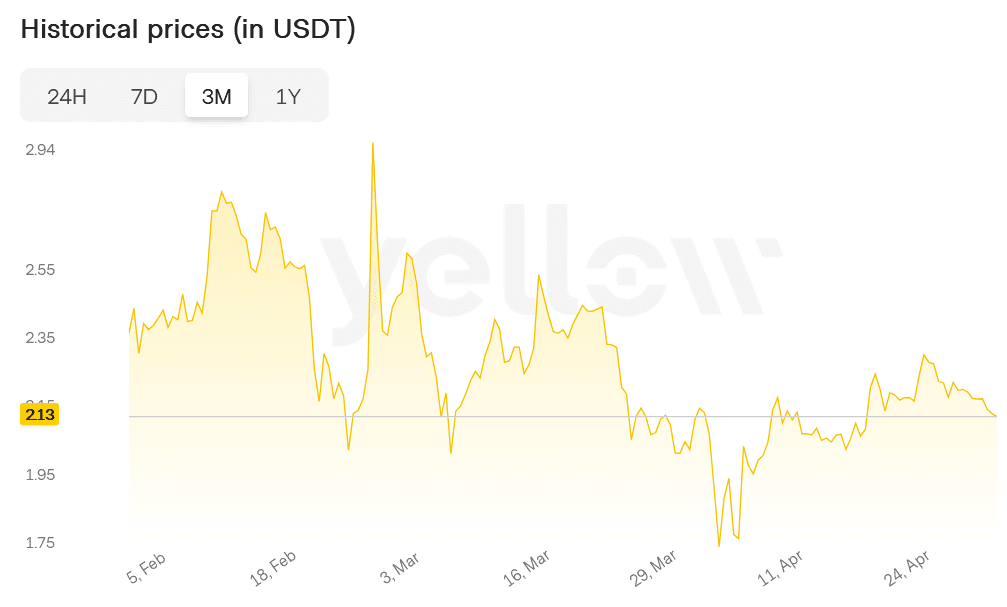Image resolution: width=1007 pixels, height=607 pixels.
Task: Switch to the 1Y time range
Action: point(288,95)
